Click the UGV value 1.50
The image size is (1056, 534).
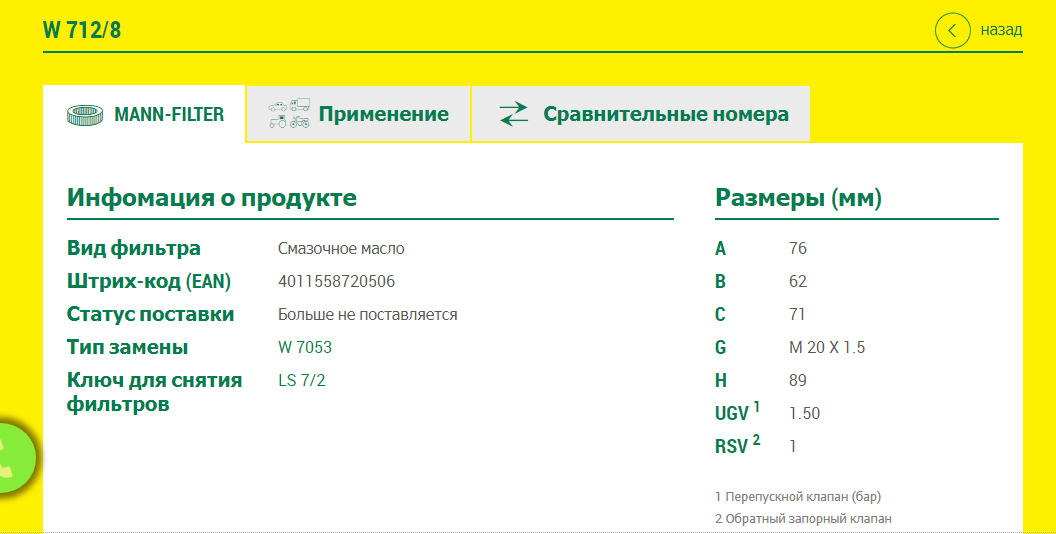[x=805, y=413]
